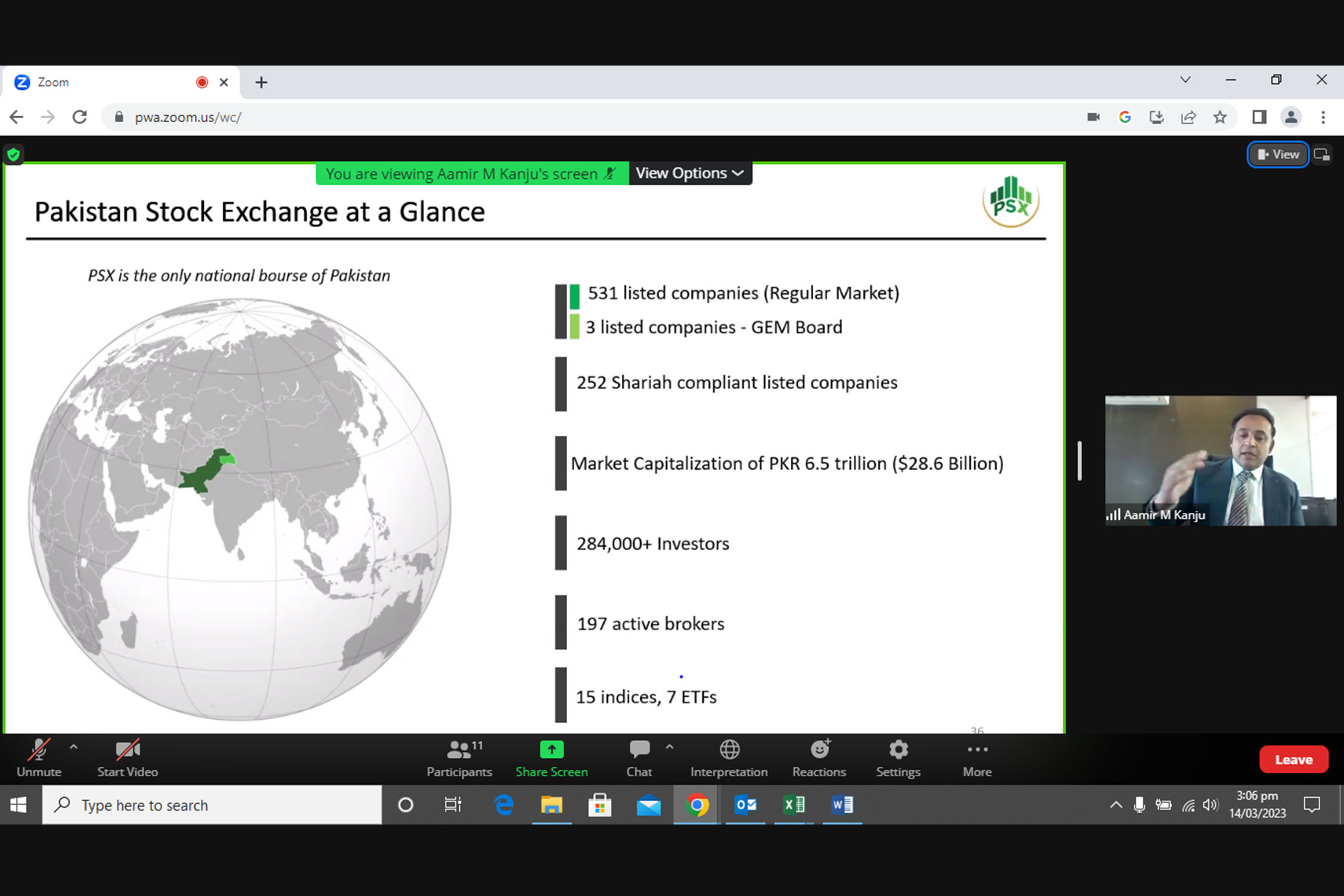Open volume speaker tray icon
The image size is (1344, 896).
click(1210, 805)
